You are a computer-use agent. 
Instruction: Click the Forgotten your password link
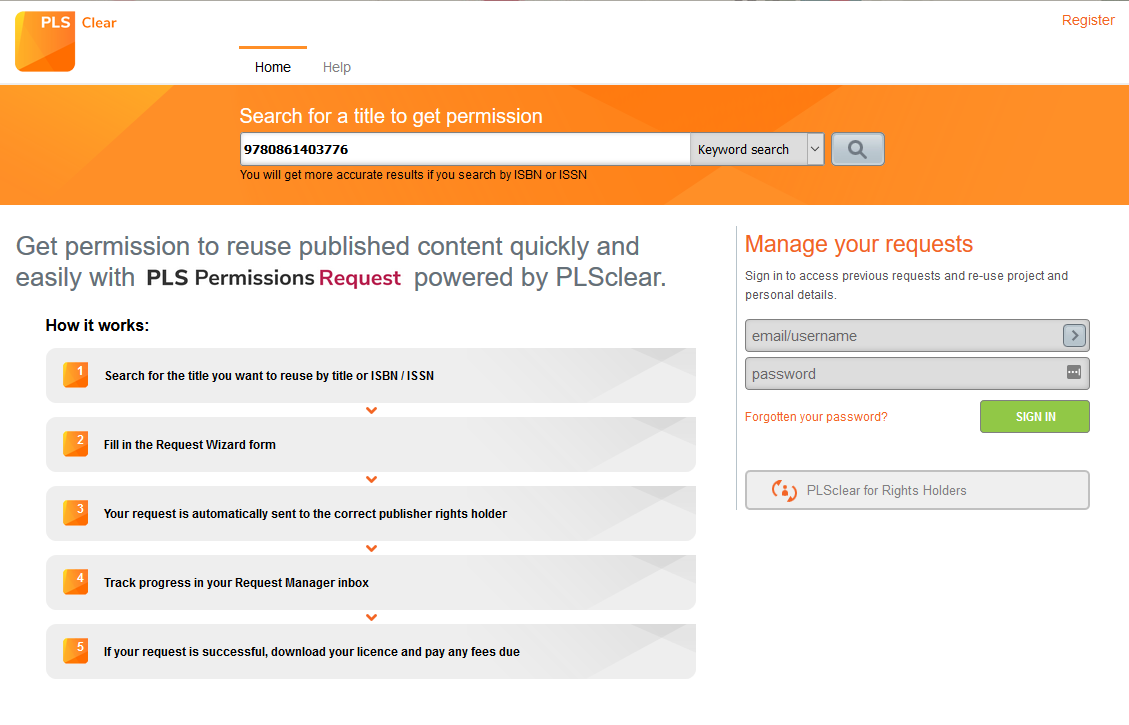816,417
